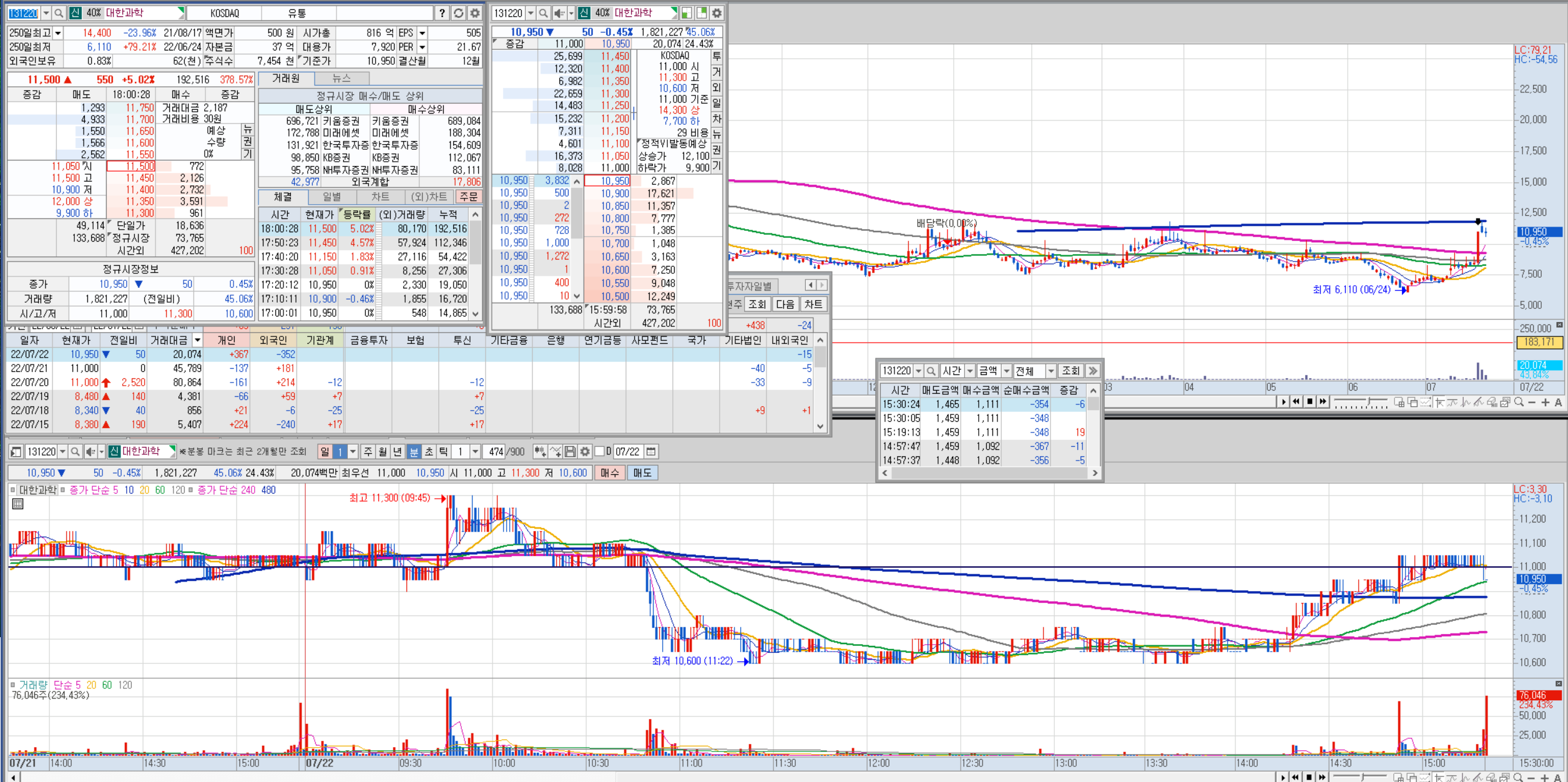Switch to 거래원 tab
Screen dimensions: 1568x782
pos(286,78)
